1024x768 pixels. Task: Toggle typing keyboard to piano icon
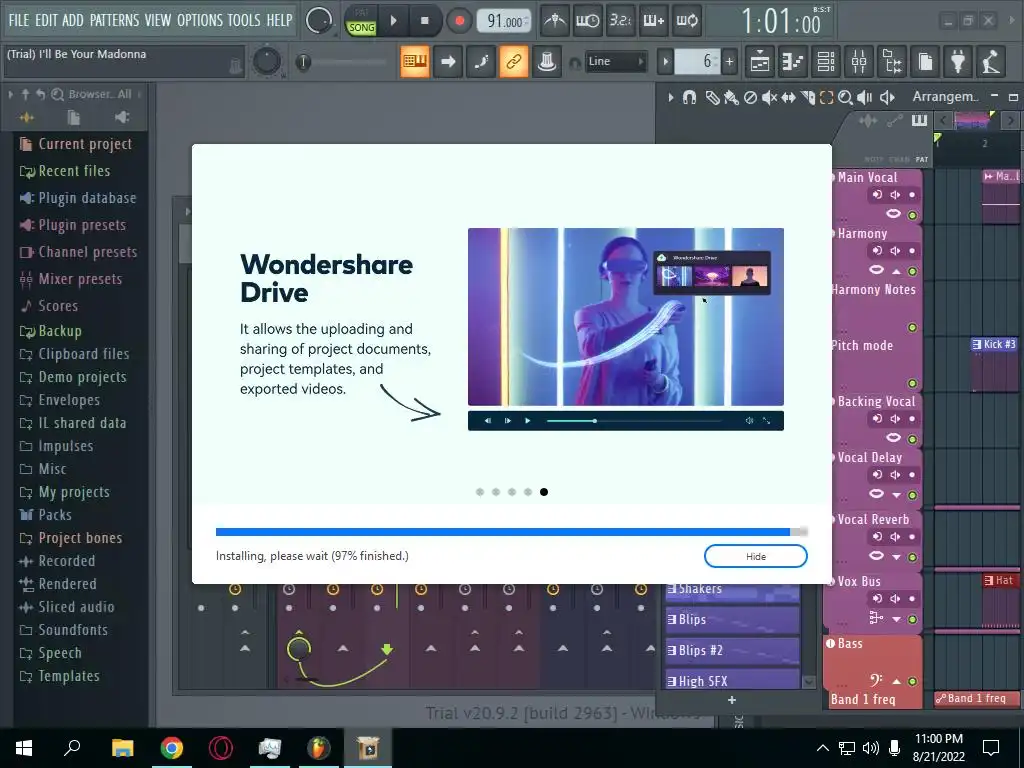point(415,61)
